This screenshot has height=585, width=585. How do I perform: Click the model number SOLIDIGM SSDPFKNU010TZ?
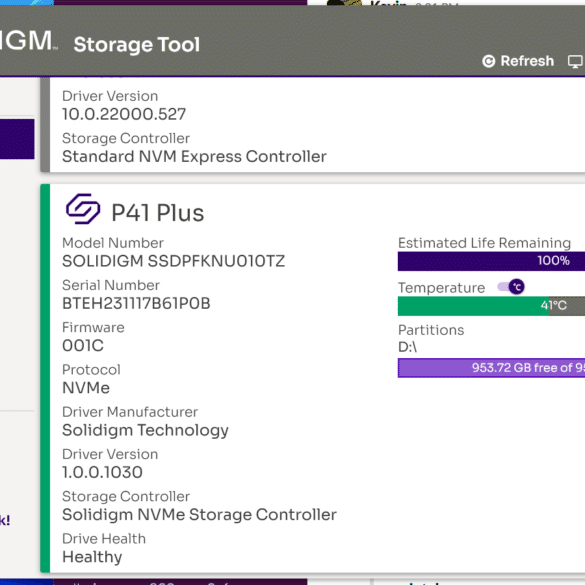coord(173,261)
